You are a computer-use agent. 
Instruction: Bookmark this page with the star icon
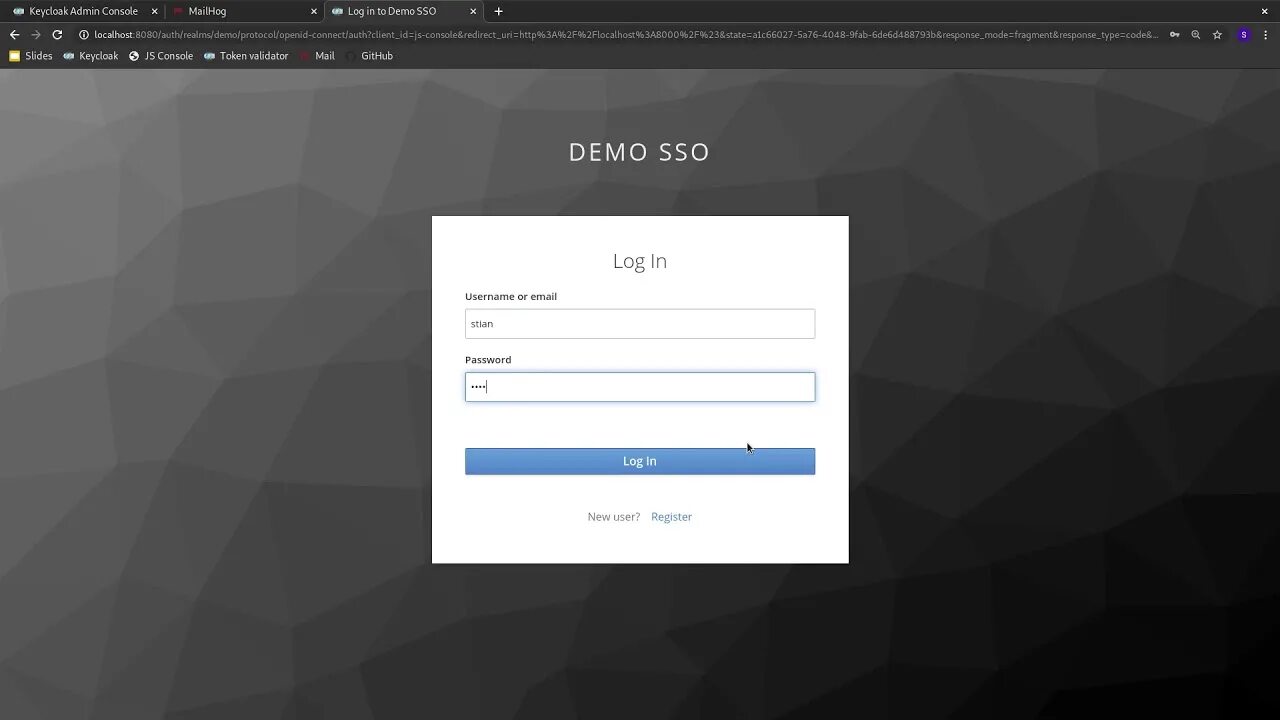click(x=1217, y=34)
